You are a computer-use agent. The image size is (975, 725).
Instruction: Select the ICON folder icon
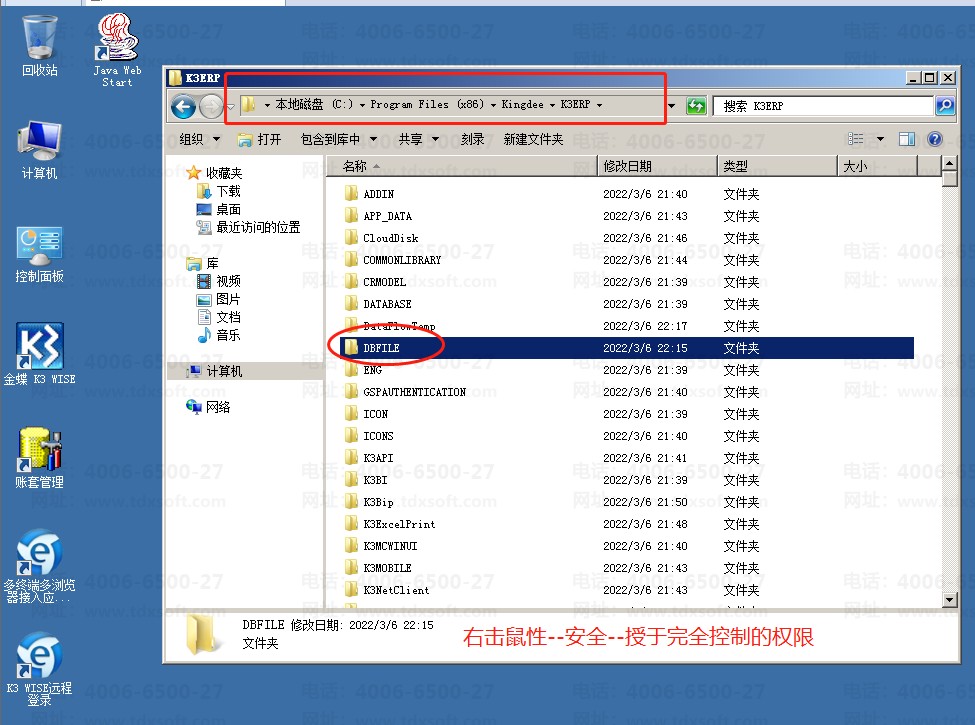[351, 413]
